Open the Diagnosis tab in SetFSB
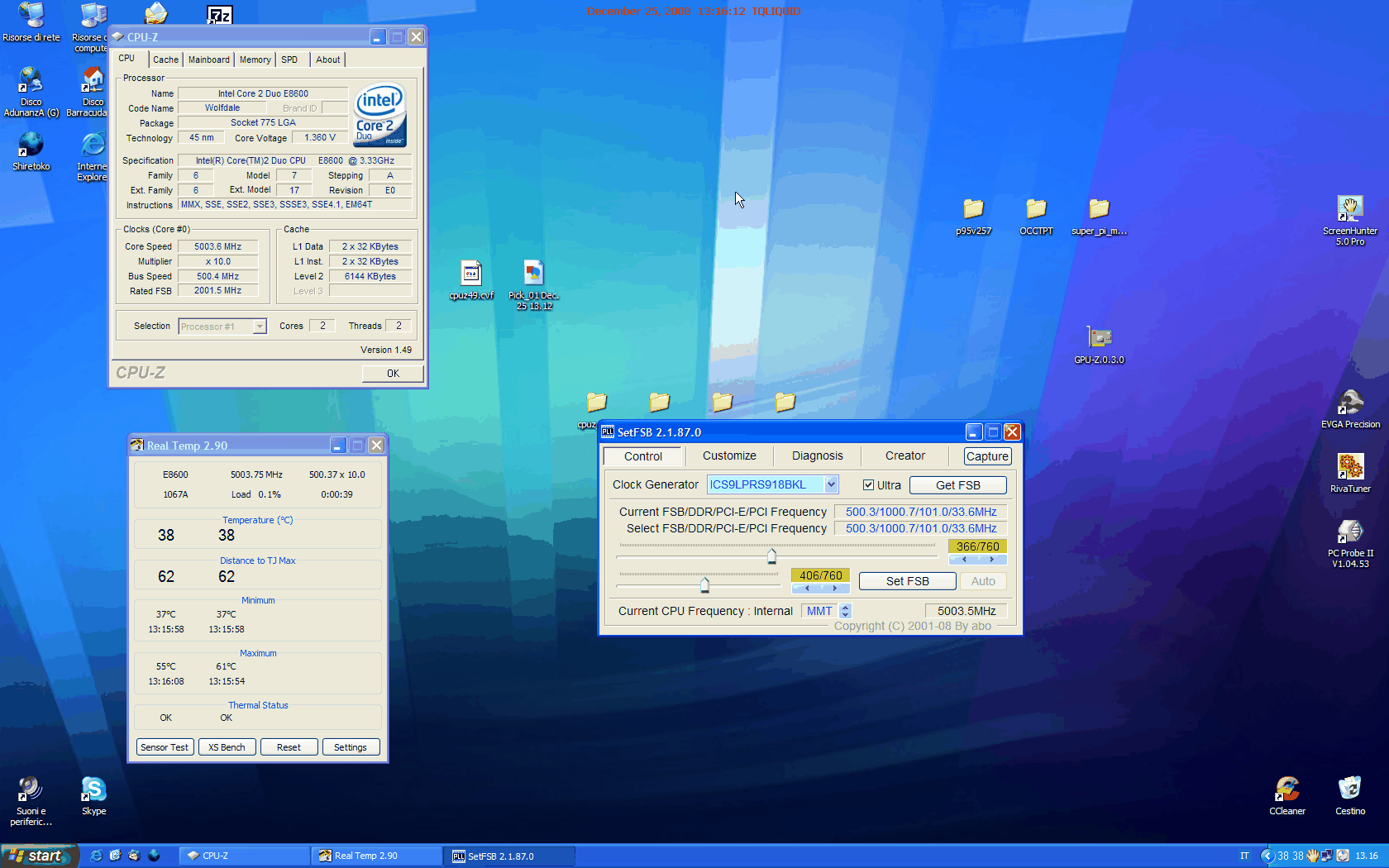This screenshot has width=1389, height=868. pos(818,455)
